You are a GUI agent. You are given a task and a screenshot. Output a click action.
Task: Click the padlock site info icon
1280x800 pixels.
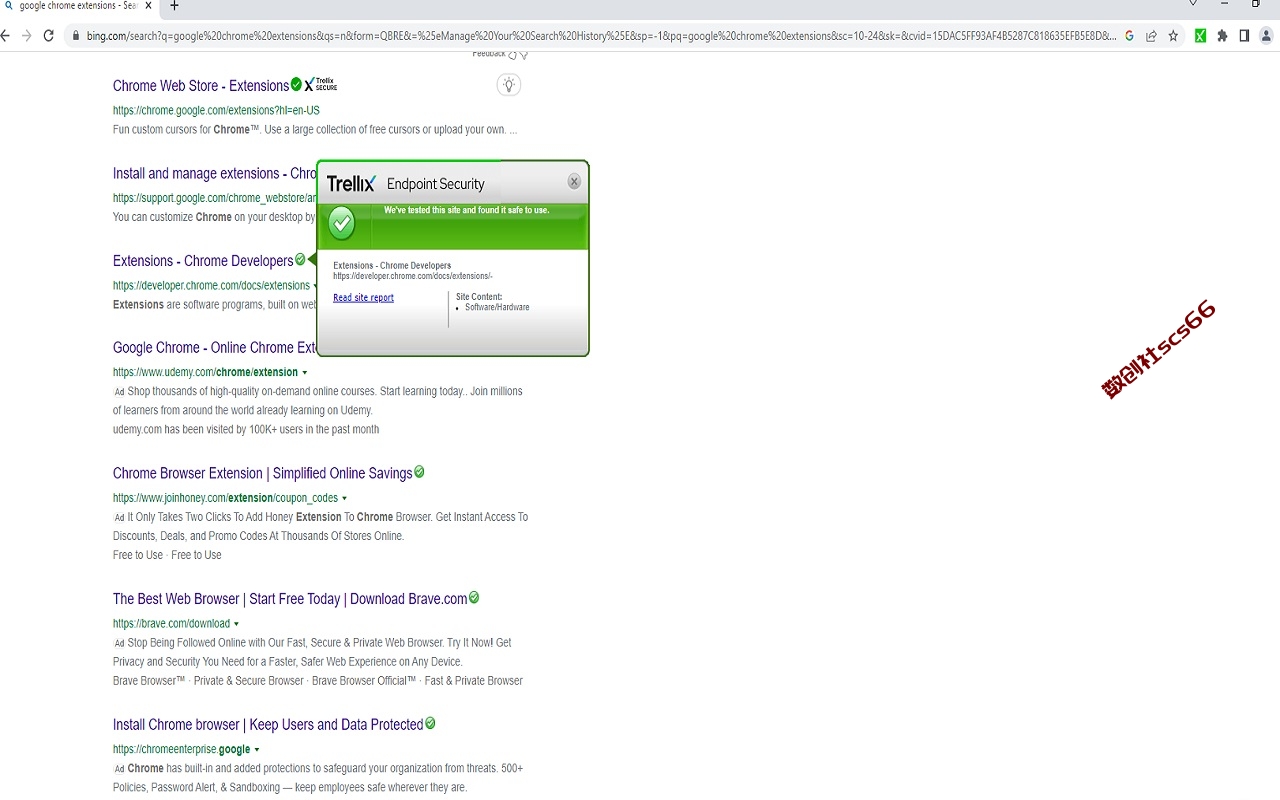76,36
